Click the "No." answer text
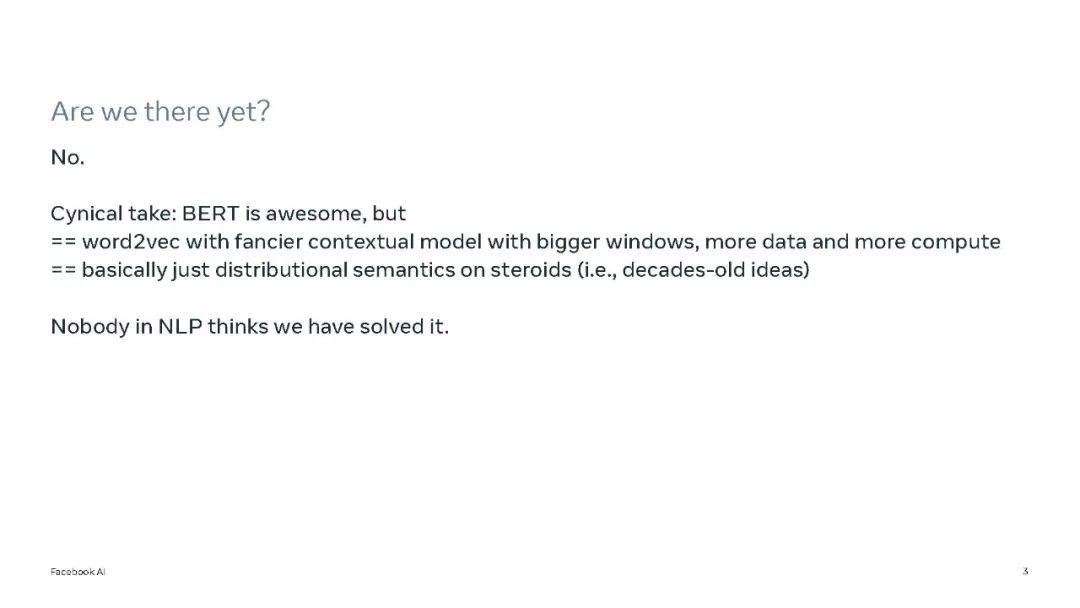 click(x=68, y=158)
